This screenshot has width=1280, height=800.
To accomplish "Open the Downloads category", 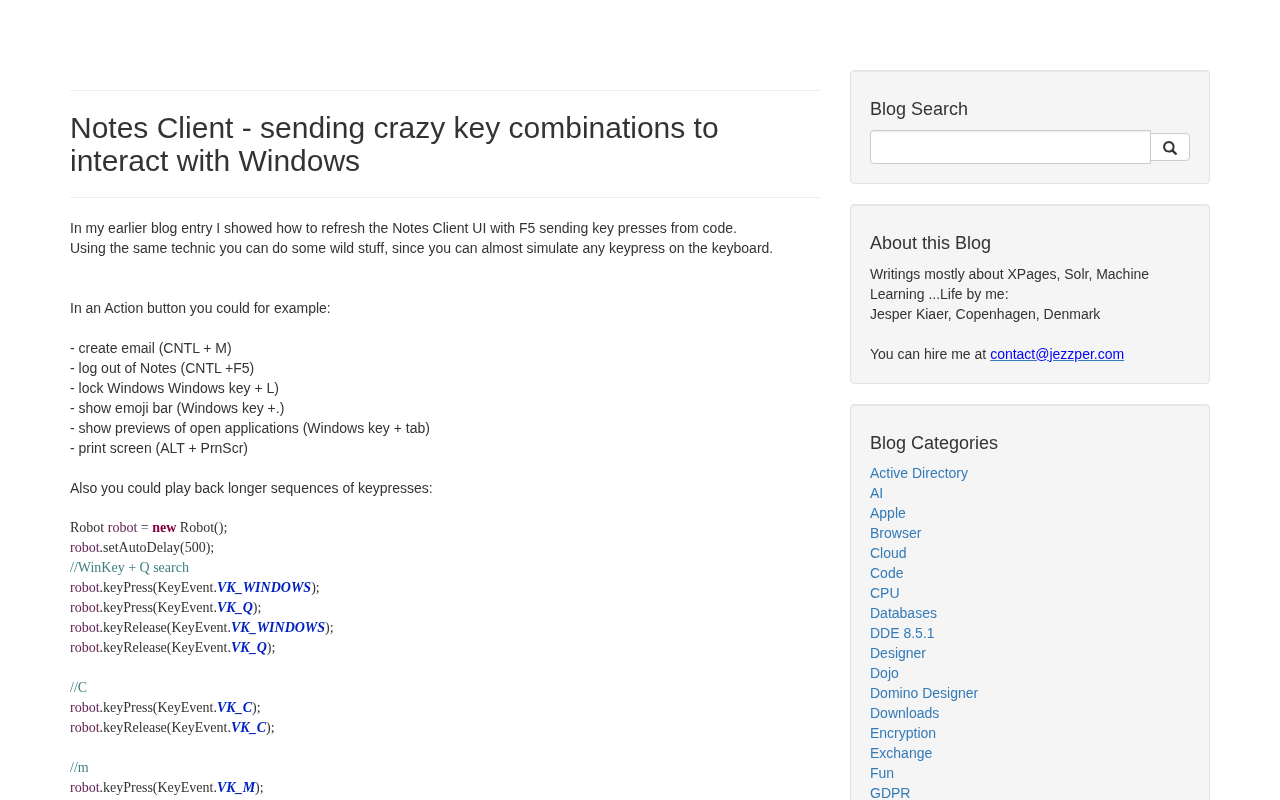I will click(905, 713).
